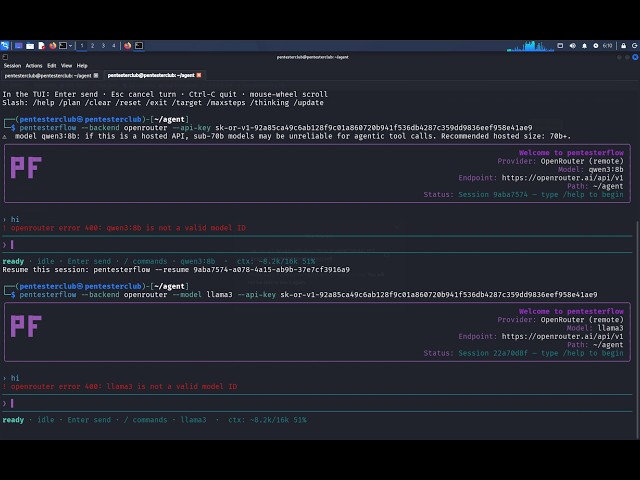Focus the running Firefox window in taskbar
Screen dimensions: 640x480
pos(128,46)
